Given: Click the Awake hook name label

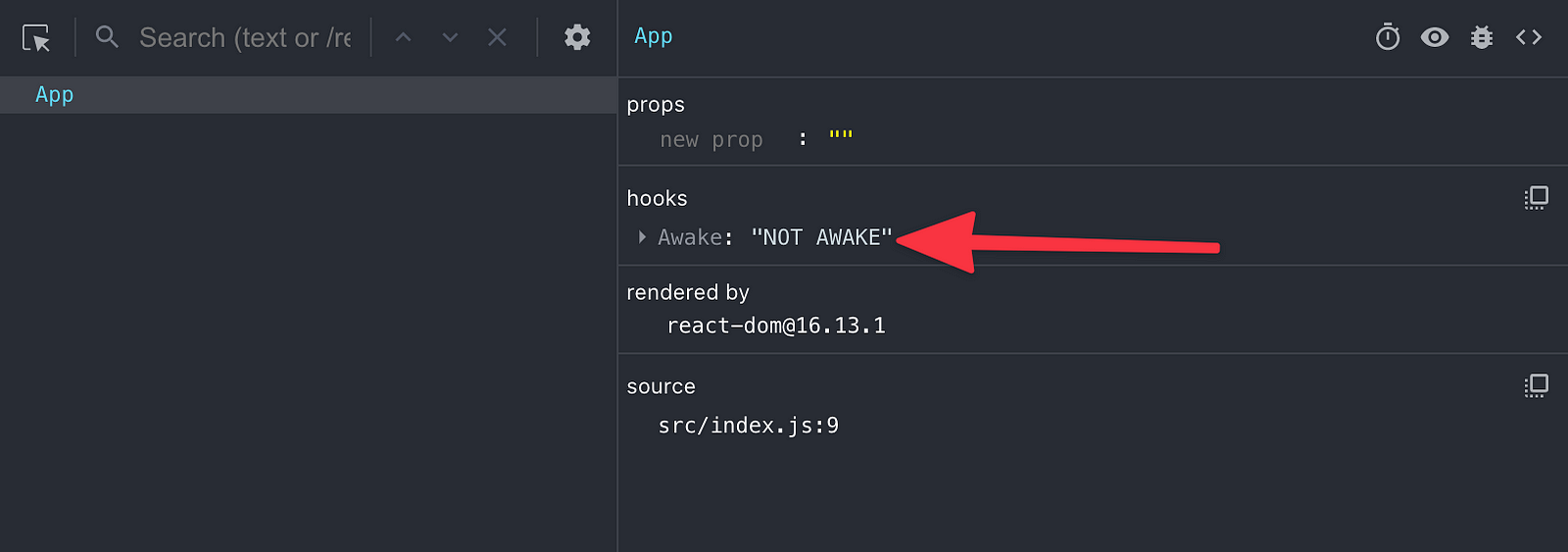Looking at the screenshot, I should [690, 237].
